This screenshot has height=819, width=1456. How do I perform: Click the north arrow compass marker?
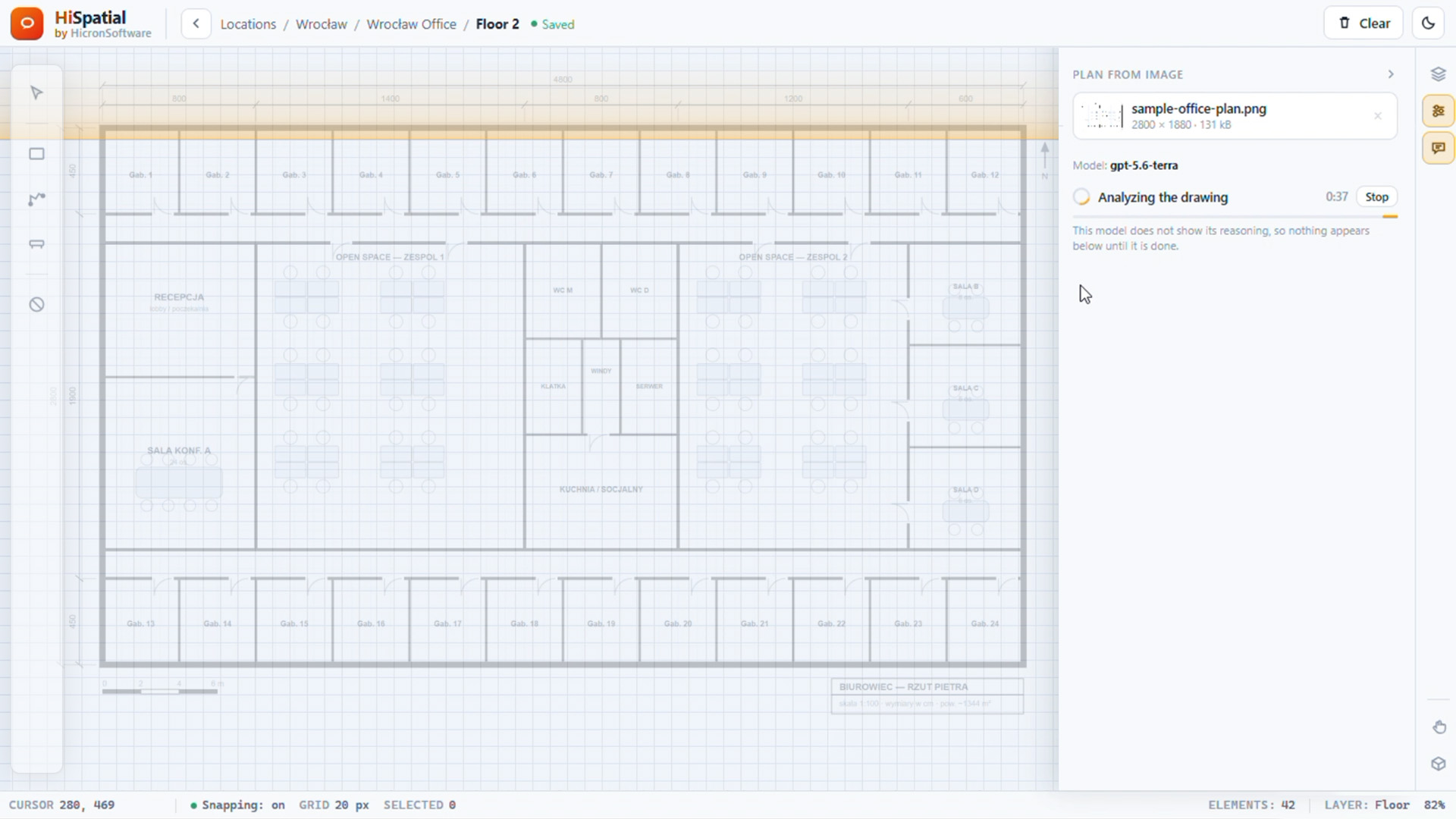pyautogui.click(x=1045, y=160)
